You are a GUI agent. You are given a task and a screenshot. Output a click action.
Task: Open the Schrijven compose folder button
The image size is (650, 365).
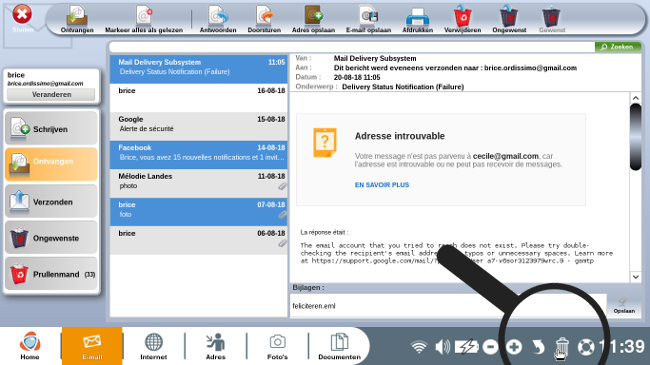pyautogui.click(x=51, y=129)
